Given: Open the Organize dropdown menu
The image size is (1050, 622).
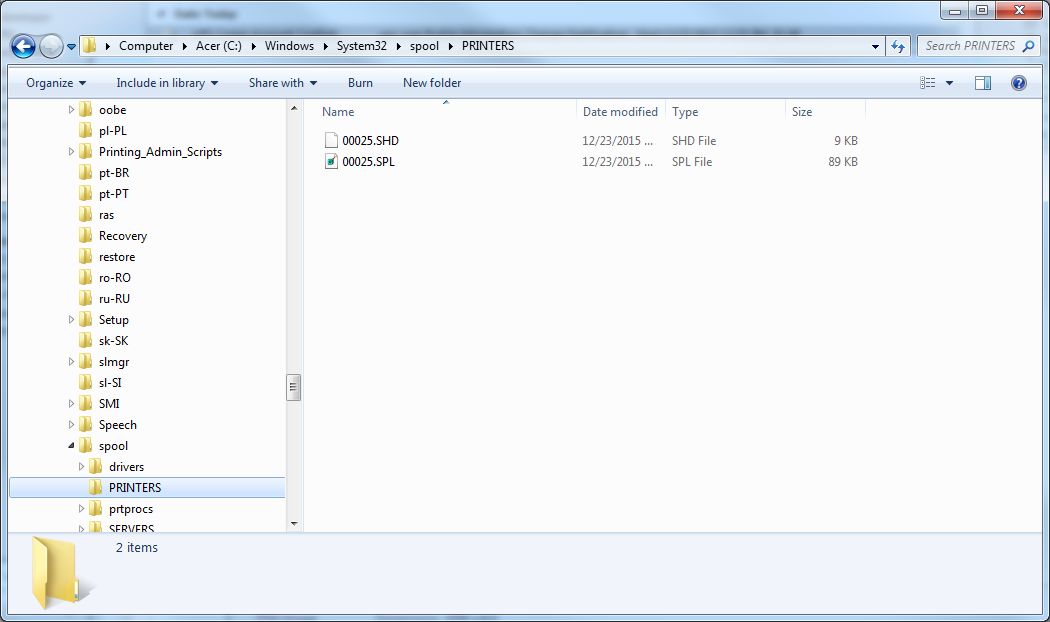Looking at the screenshot, I should click(56, 83).
